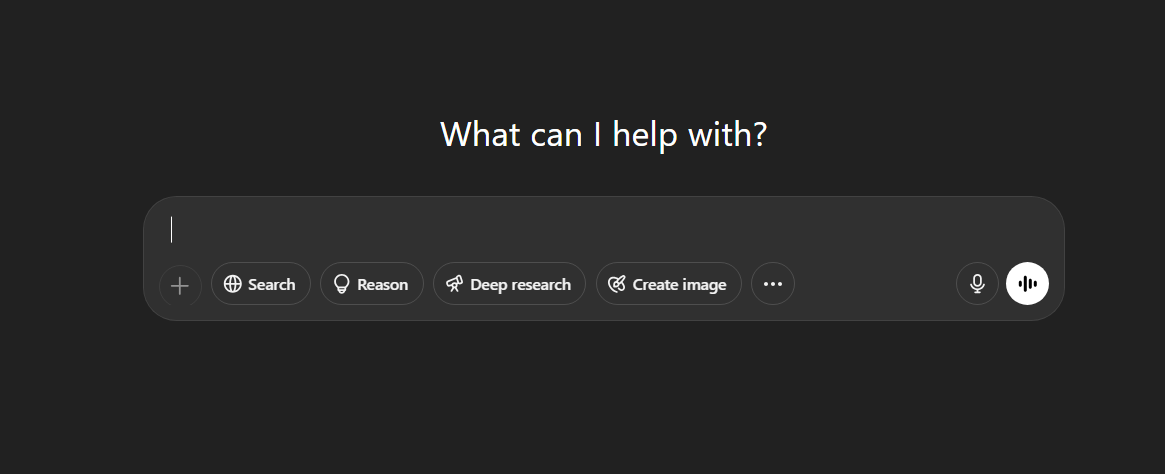The height and width of the screenshot is (474, 1165).
Task: Turn on the Deep research pill
Action: [509, 284]
